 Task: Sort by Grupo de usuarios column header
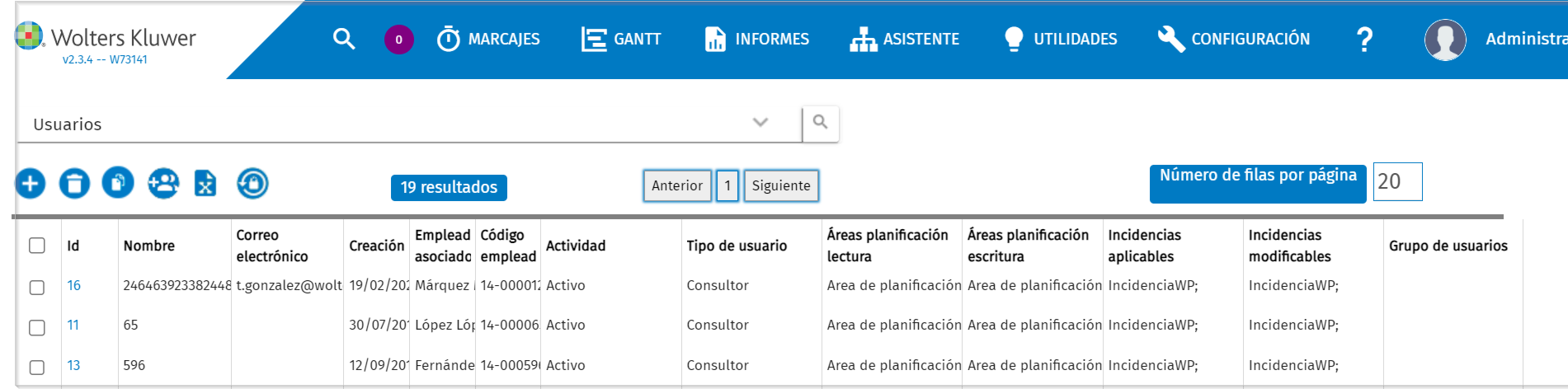(x=1448, y=246)
